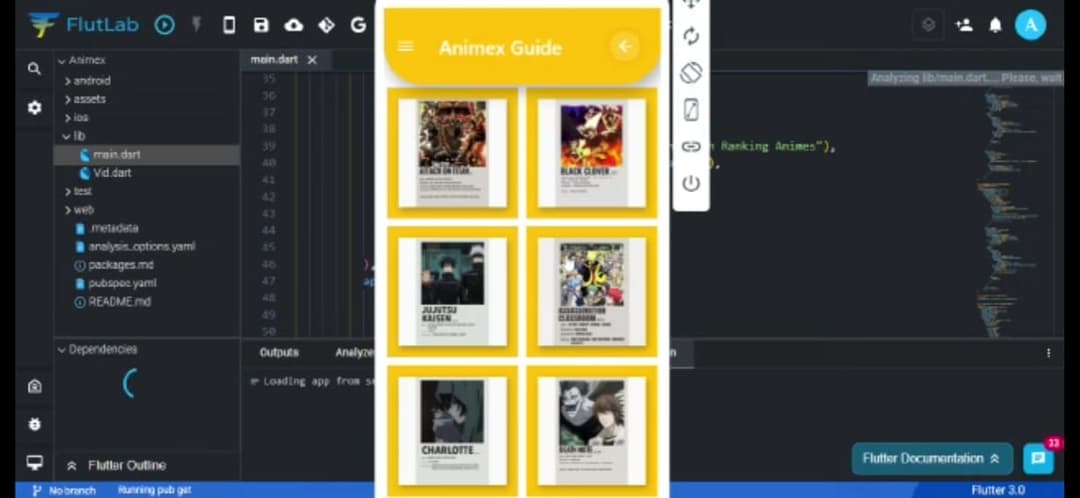Screen dimensions: 1080x498
Task: Expand the android folder
Action: [x=87, y=81]
